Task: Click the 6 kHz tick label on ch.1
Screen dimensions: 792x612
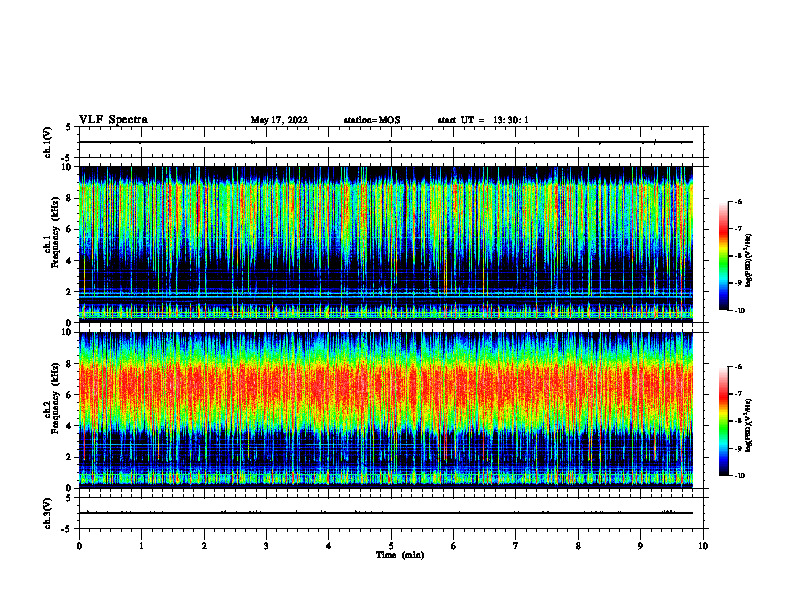Action: (69, 229)
